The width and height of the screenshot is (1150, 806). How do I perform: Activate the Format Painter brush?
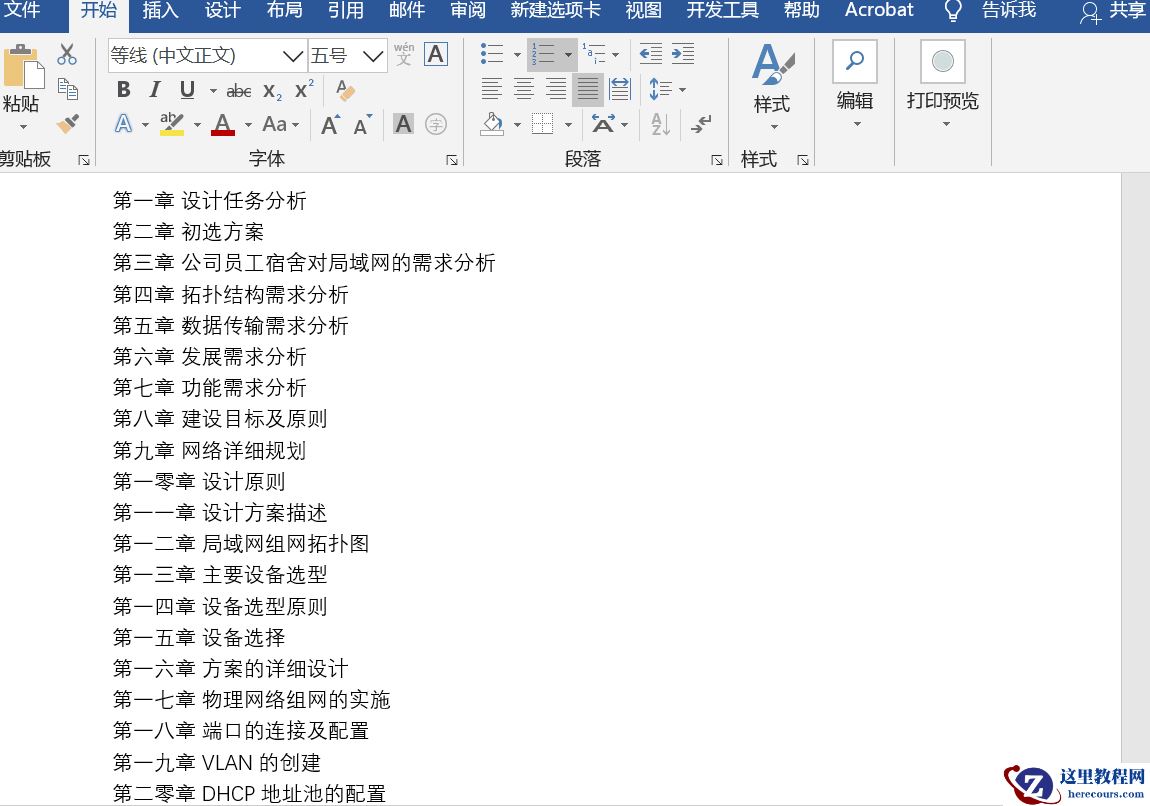click(x=67, y=123)
